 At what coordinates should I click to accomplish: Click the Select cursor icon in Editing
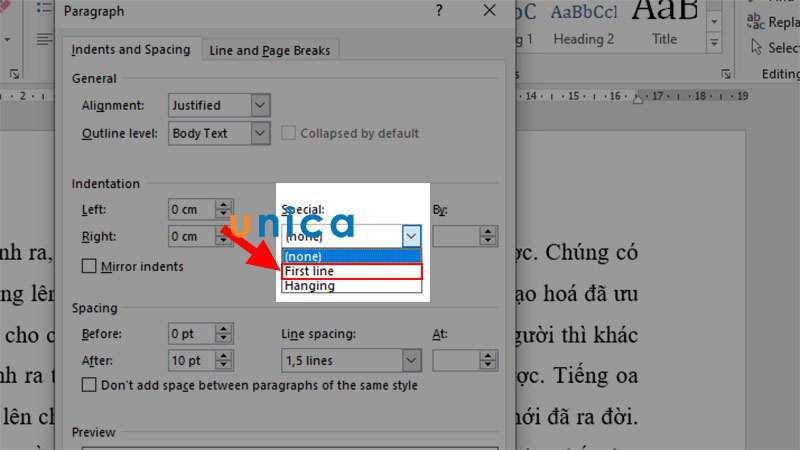[757, 47]
